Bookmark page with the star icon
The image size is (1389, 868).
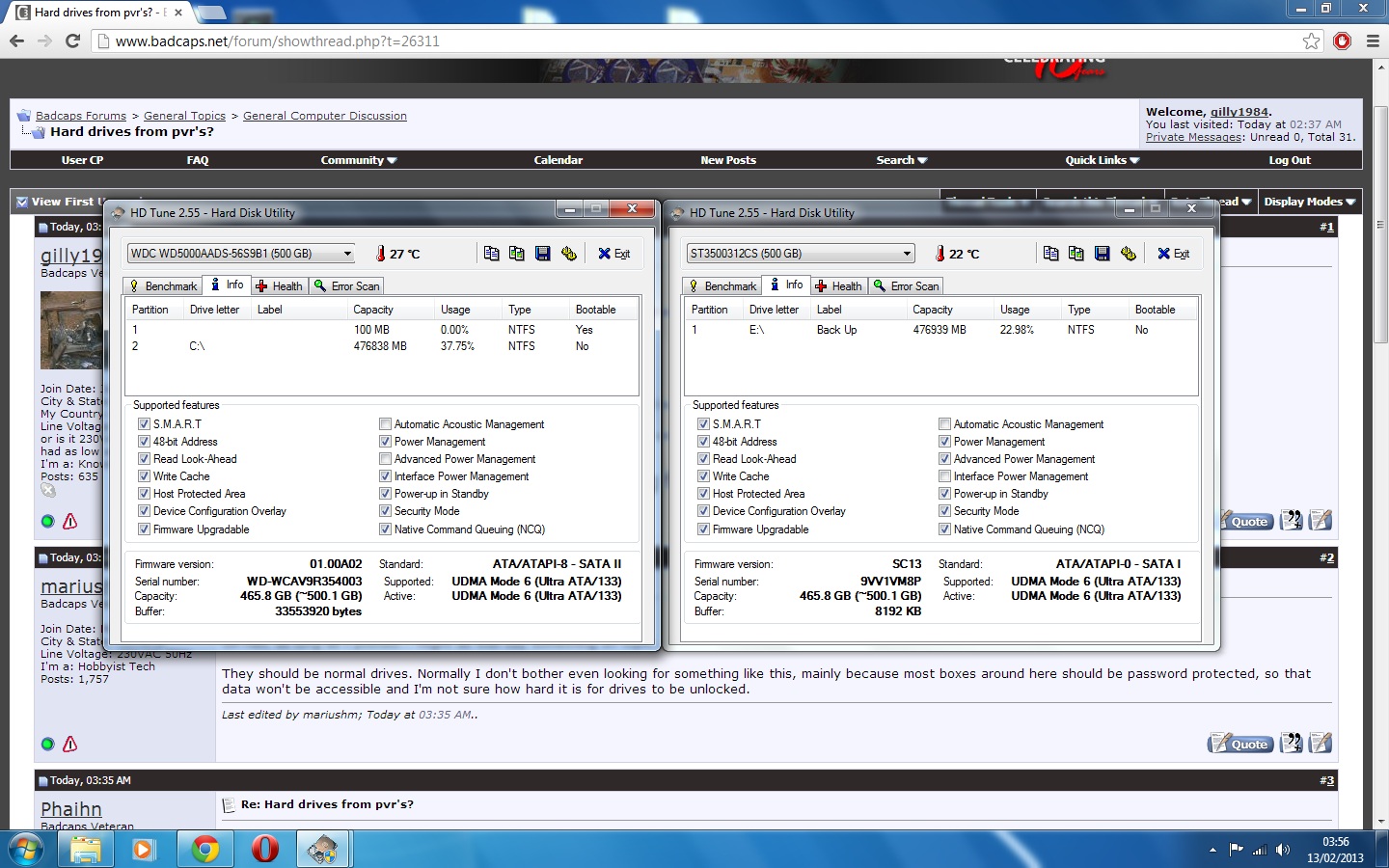click(1311, 41)
